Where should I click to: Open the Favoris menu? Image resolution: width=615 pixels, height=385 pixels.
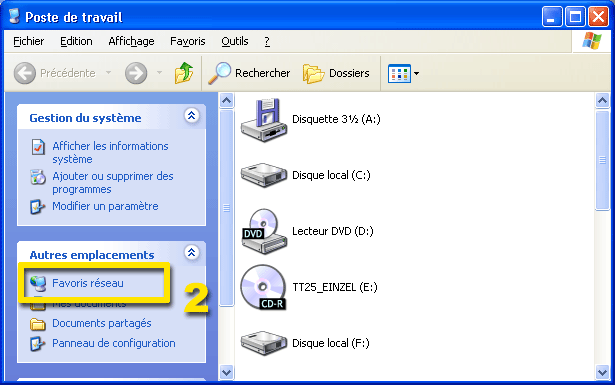(x=187, y=41)
